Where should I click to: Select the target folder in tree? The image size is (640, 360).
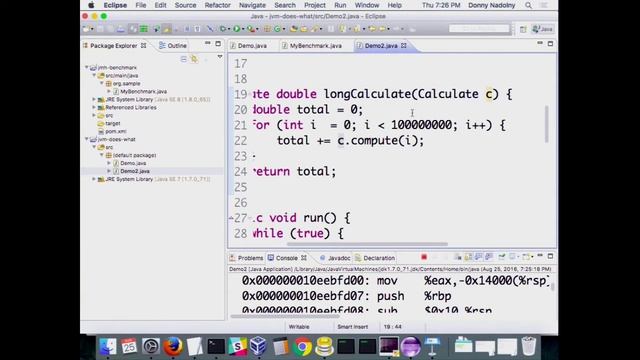tap(113, 123)
